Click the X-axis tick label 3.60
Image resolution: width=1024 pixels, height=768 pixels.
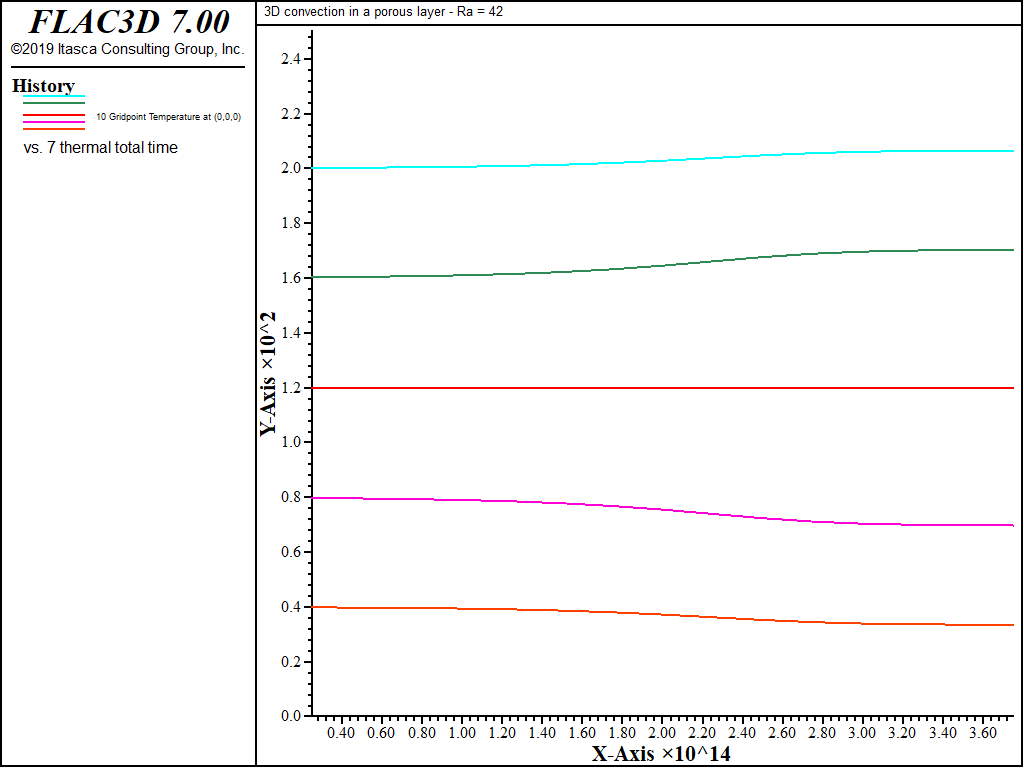tap(984, 733)
